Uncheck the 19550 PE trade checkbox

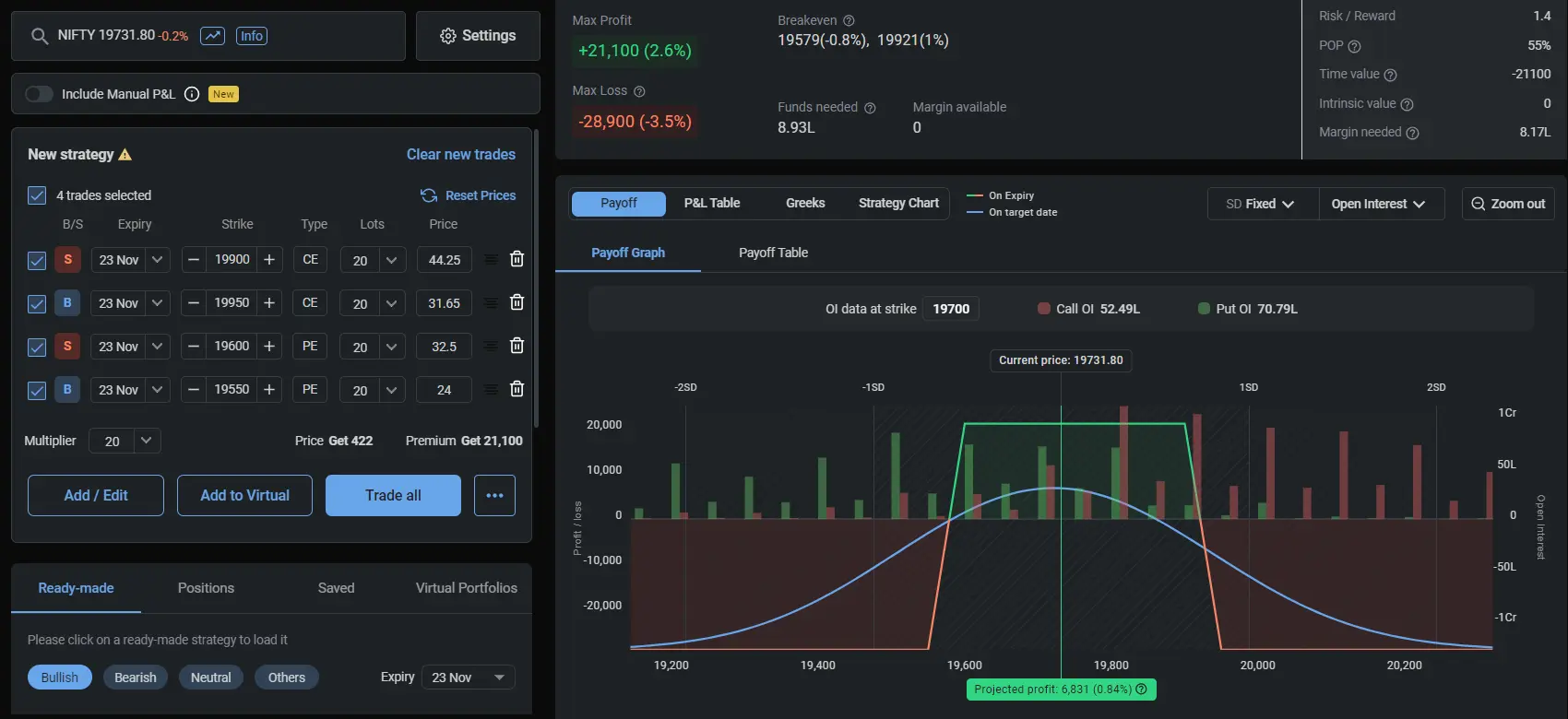(x=37, y=390)
